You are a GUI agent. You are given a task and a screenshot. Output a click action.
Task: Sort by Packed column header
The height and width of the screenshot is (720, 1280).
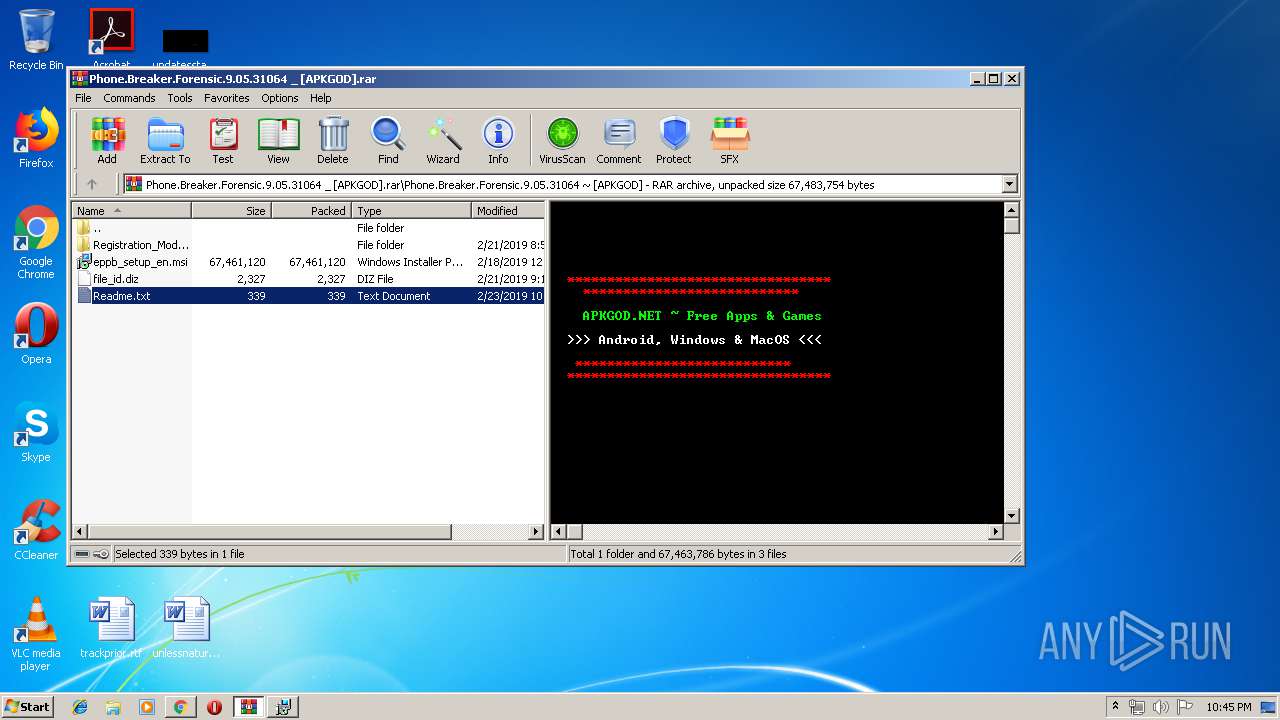[x=311, y=211]
